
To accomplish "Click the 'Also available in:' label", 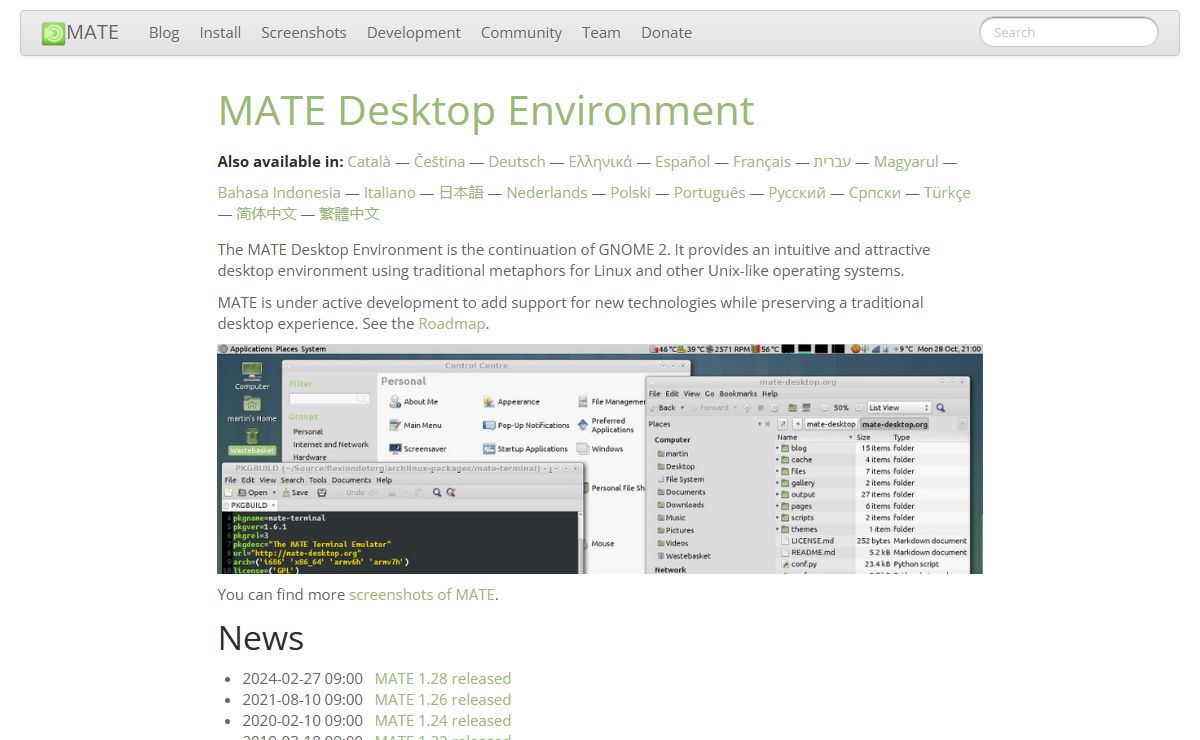I will pyautogui.click(x=281, y=161).
